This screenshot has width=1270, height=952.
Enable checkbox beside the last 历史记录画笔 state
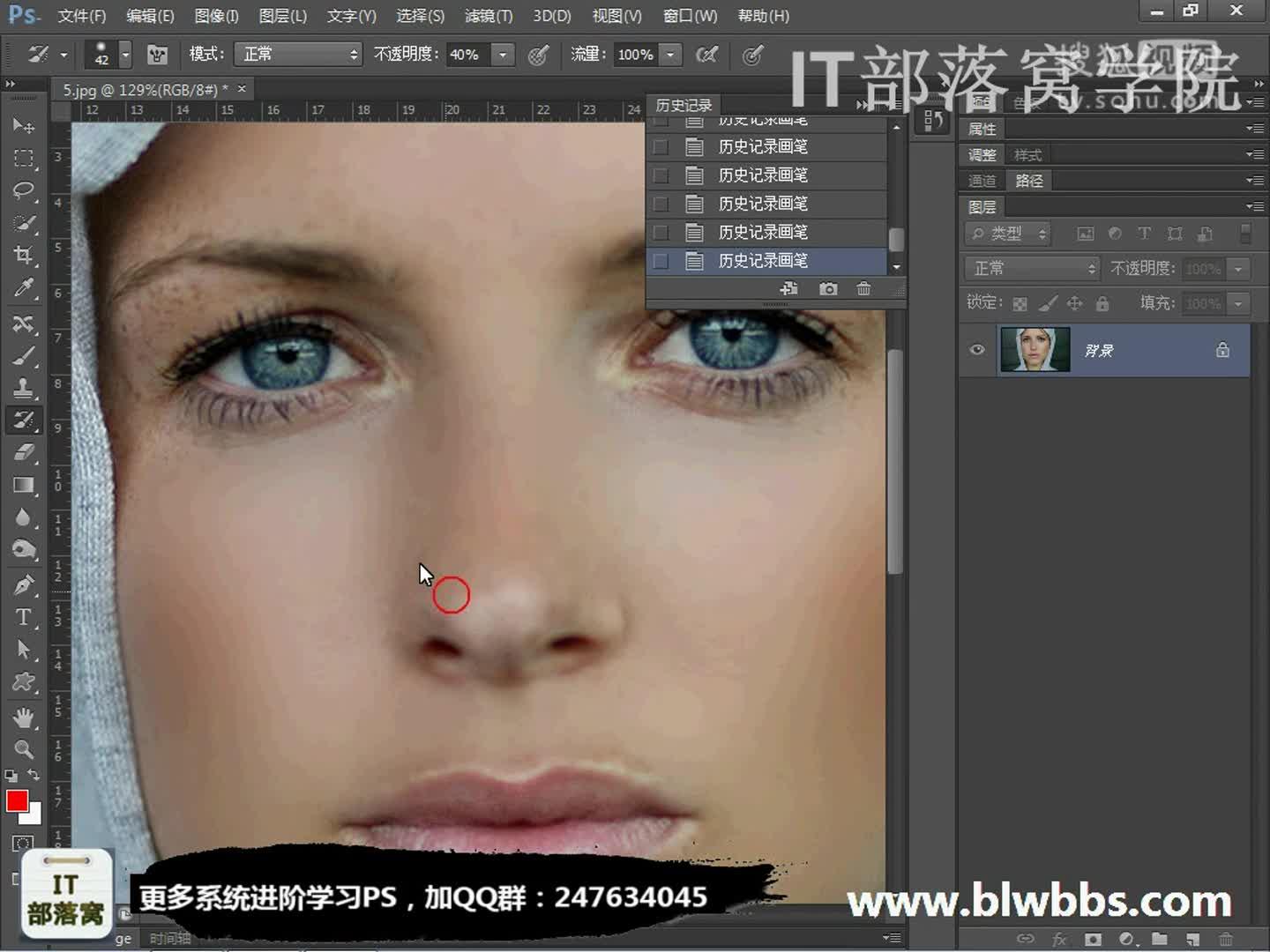[661, 261]
